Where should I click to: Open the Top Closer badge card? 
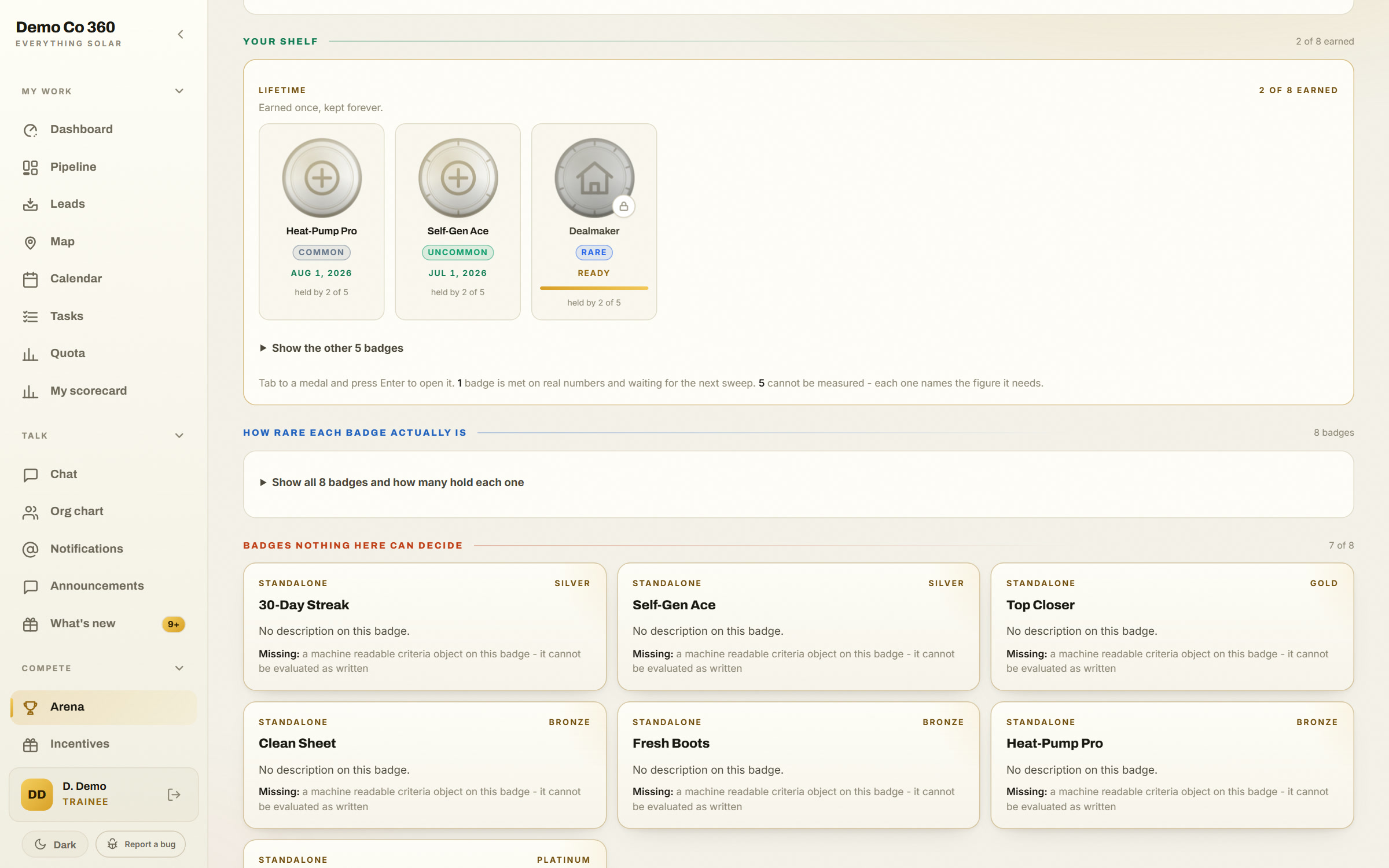[x=1172, y=627]
